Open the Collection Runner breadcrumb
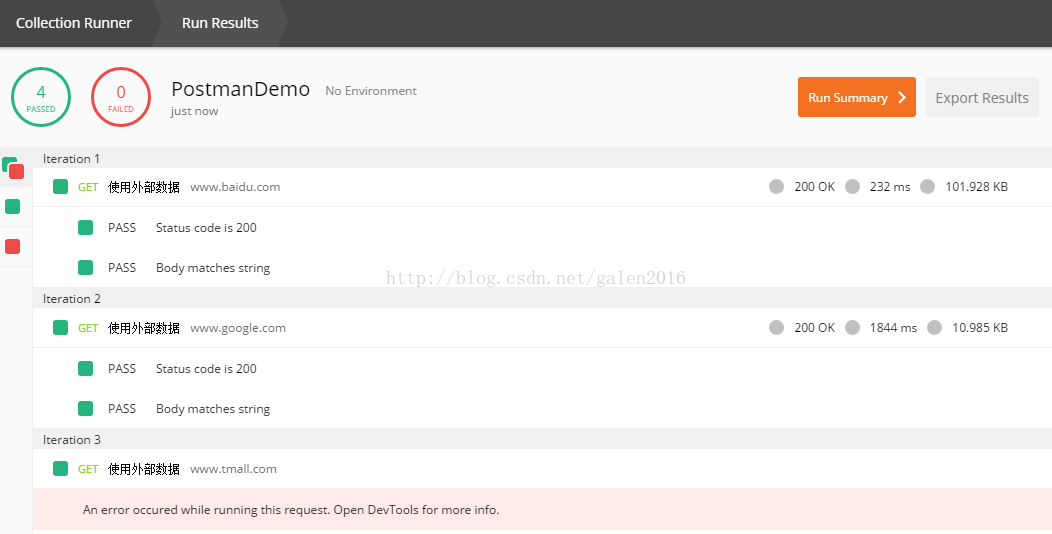1052x534 pixels. 74,23
